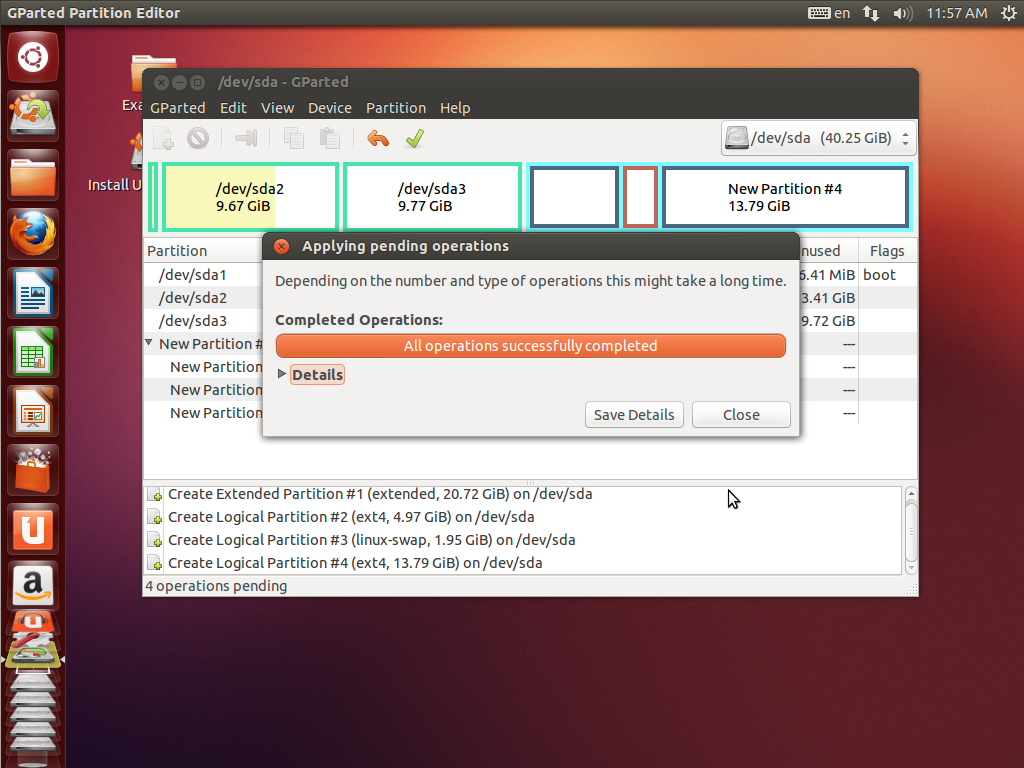Click the Close button in the dialog
Image resolution: width=1024 pixels, height=768 pixels.
click(x=741, y=415)
